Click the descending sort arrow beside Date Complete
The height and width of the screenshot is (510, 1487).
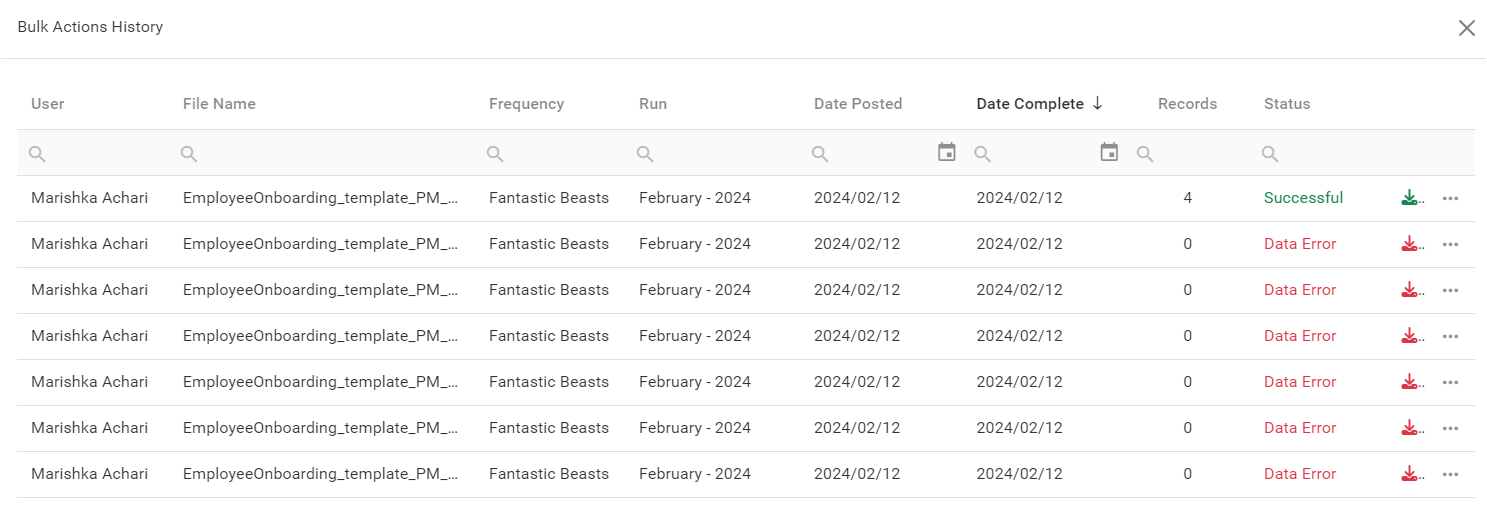tap(1097, 103)
